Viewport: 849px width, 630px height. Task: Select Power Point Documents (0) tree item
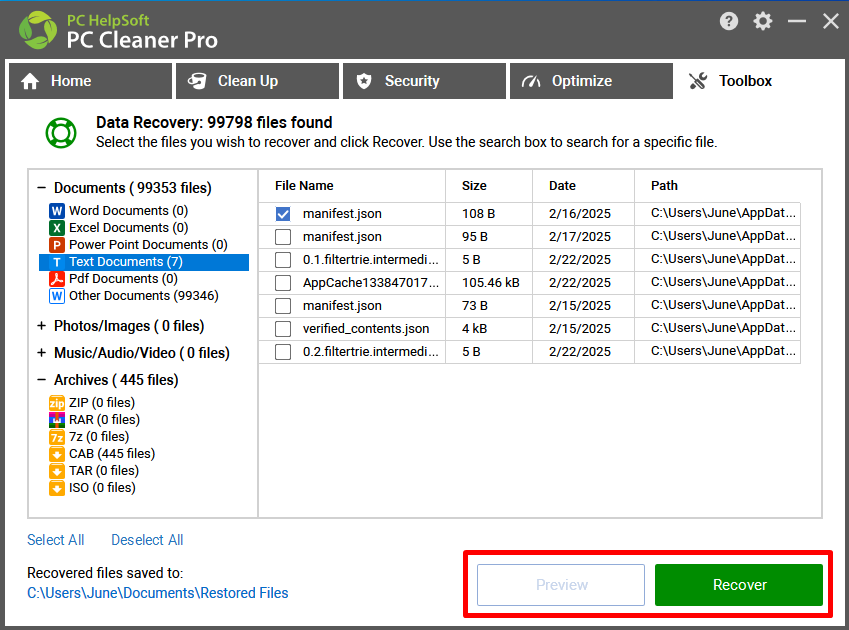[x=148, y=245]
